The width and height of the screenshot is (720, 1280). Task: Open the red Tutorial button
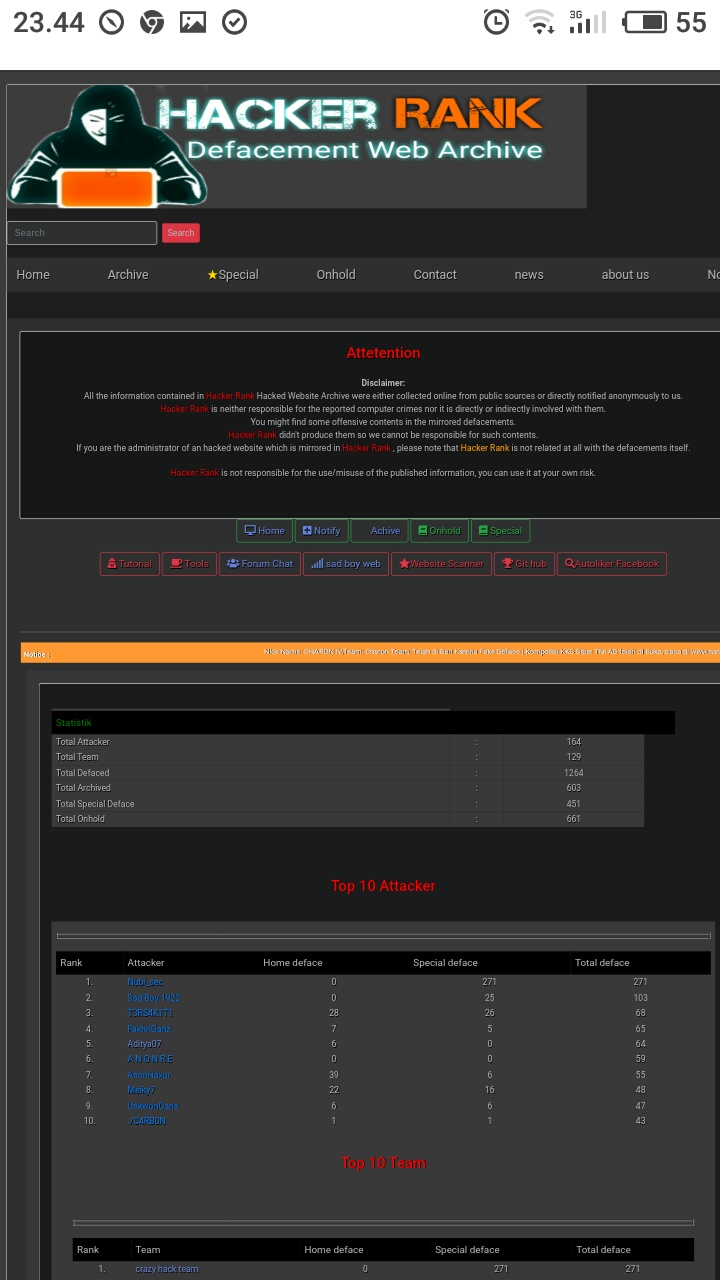pos(130,564)
